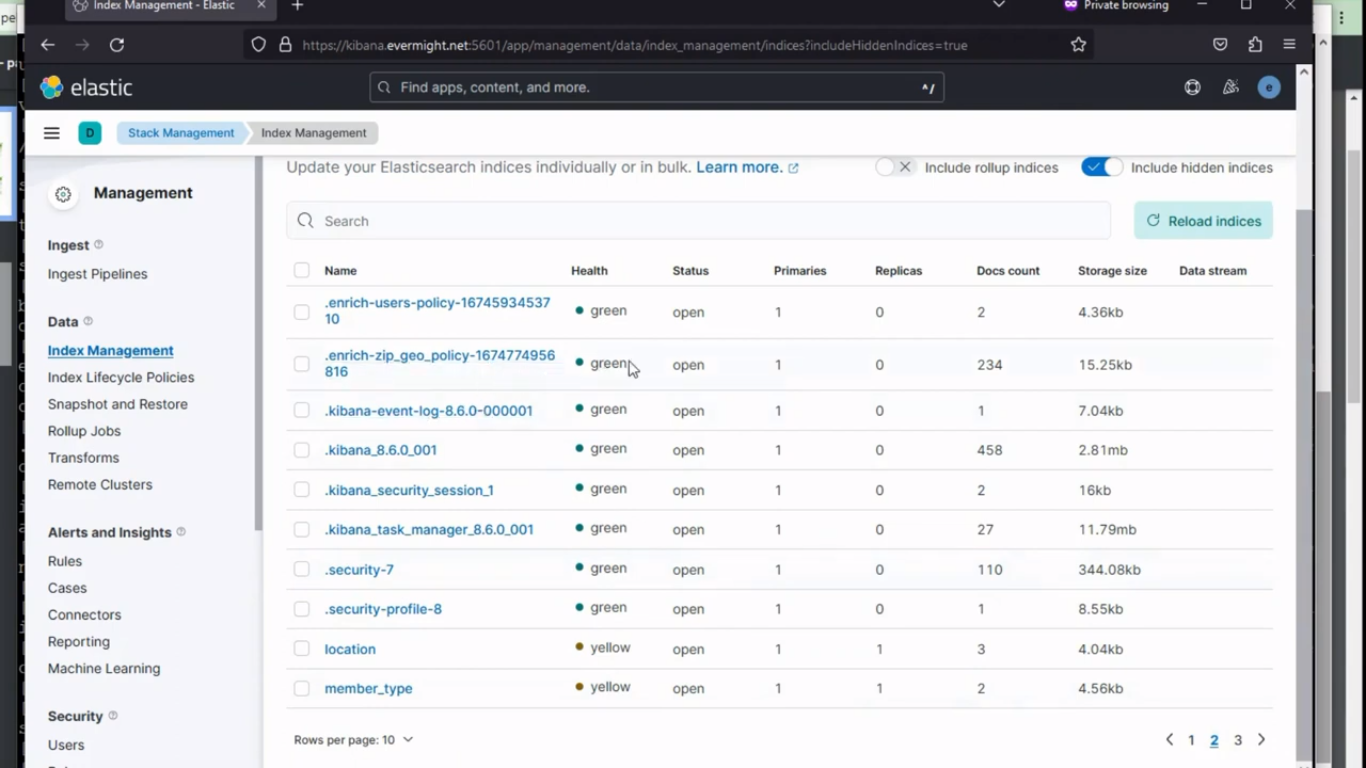Image resolution: width=1366 pixels, height=768 pixels.
Task: Click the site security padlock icon
Action: coord(285,45)
